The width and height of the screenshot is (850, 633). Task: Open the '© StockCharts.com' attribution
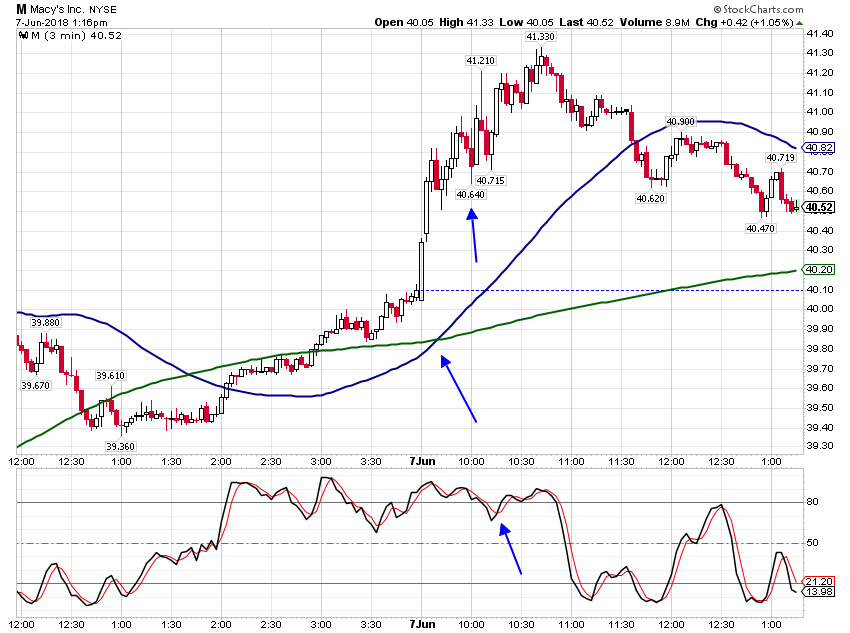tap(758, 9)
